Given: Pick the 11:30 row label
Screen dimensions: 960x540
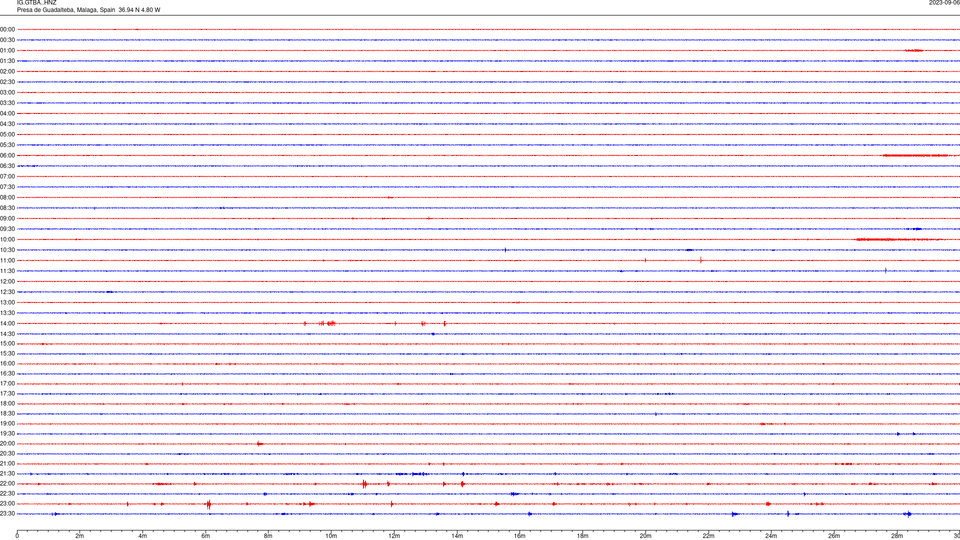Looking at the screenshot, I should [7, 271].
